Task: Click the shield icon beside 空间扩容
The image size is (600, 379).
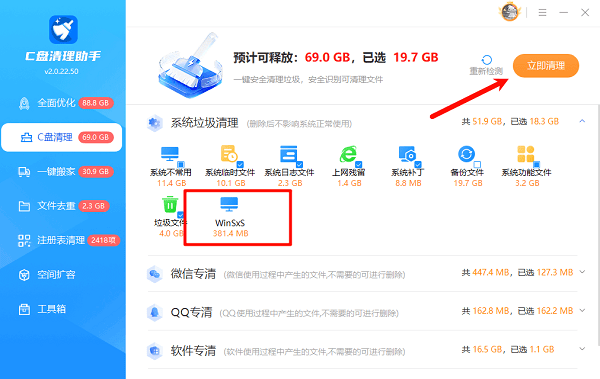Action: [24, 275]
